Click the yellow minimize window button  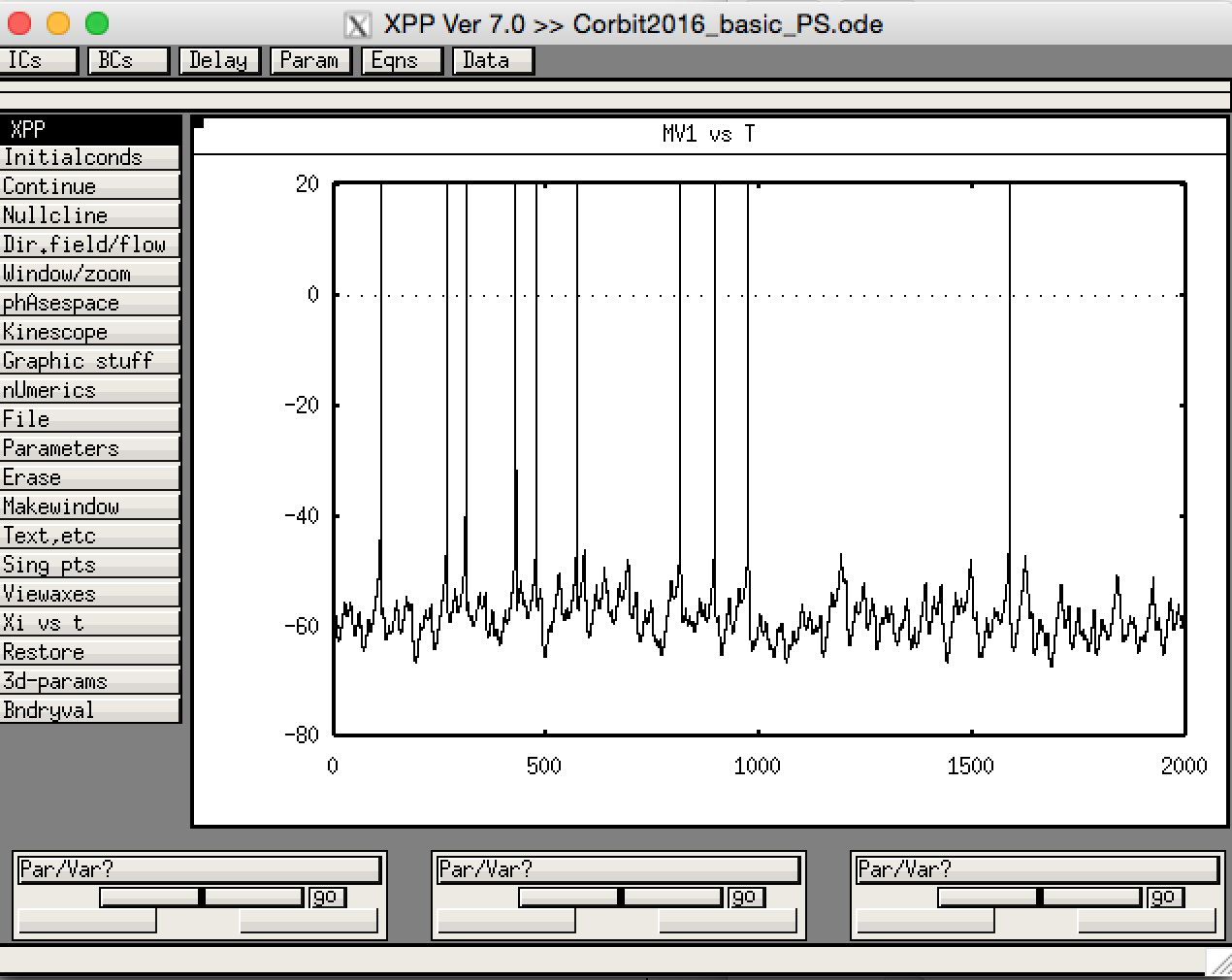point(58,23)
